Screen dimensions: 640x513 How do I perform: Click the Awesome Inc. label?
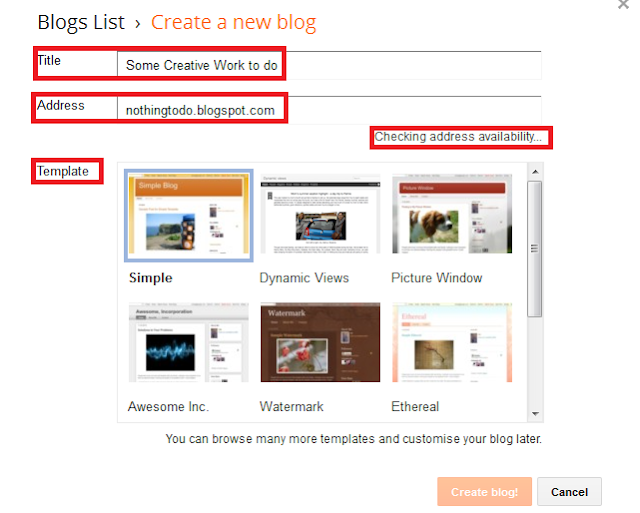[x=169, y=406]
